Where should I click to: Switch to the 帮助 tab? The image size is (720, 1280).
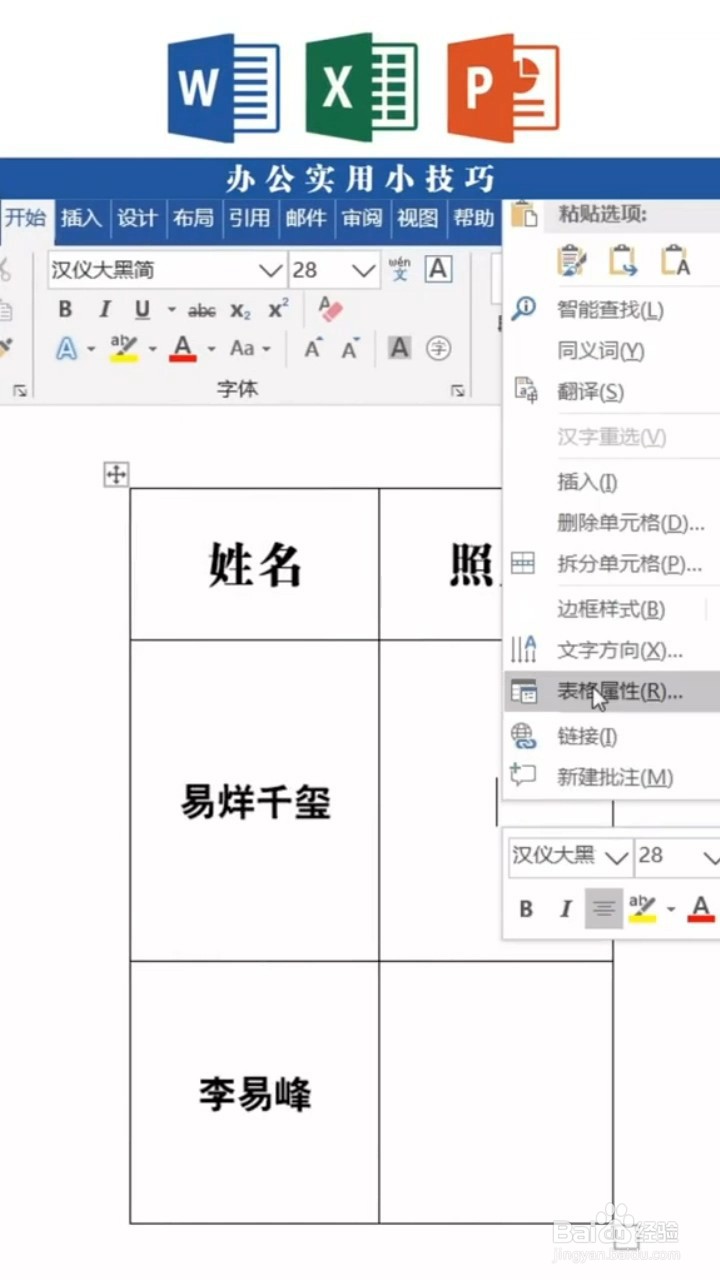[473, 218]
